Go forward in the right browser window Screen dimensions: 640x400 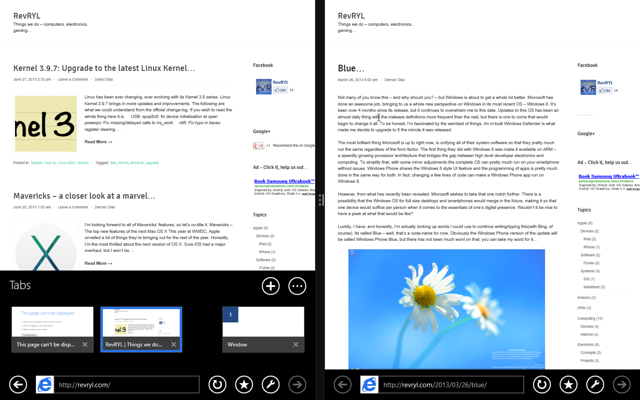[x=622, y=384]
